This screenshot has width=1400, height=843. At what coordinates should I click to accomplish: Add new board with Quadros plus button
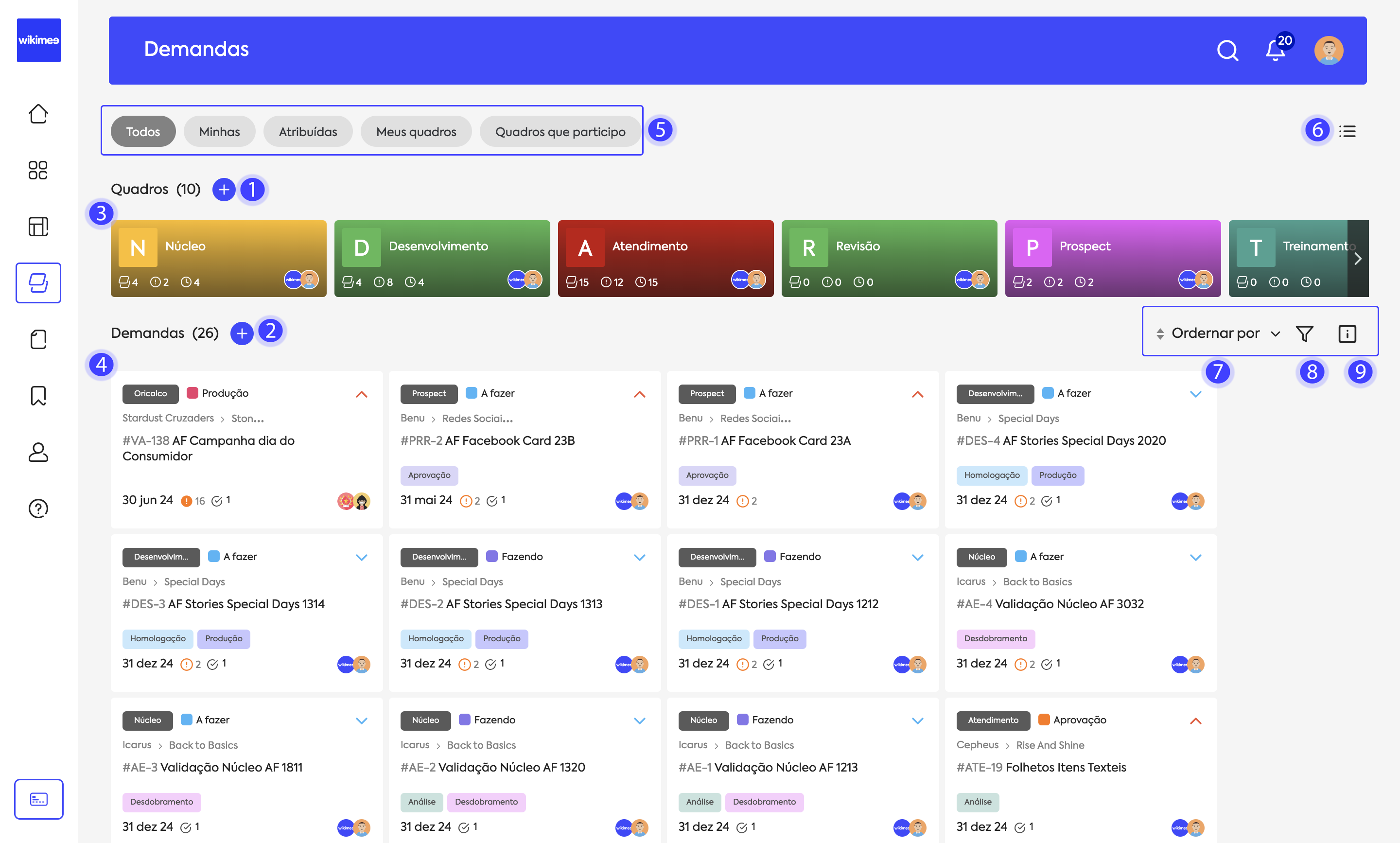(224, 189)
